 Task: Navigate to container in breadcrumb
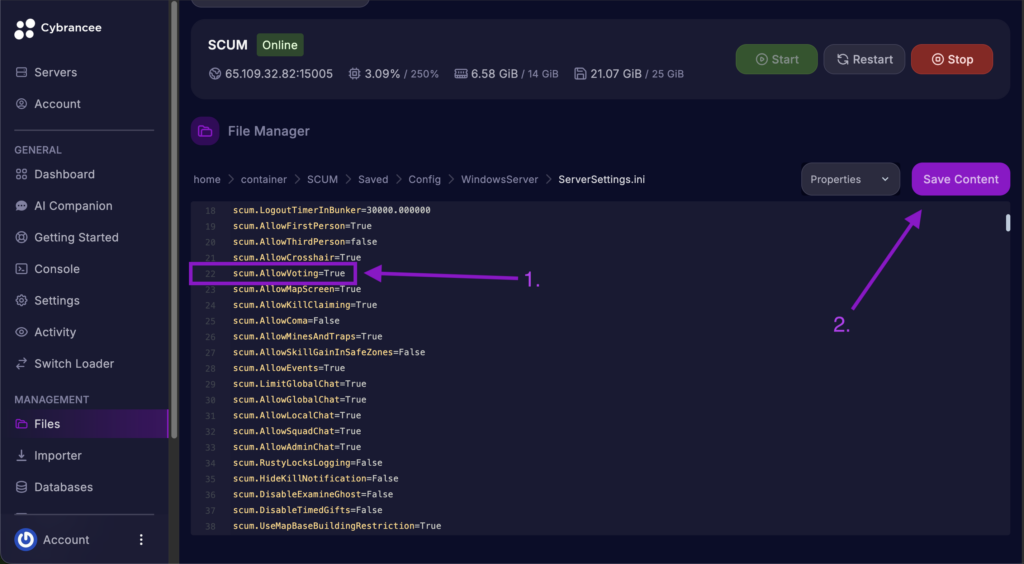point(264,180)
